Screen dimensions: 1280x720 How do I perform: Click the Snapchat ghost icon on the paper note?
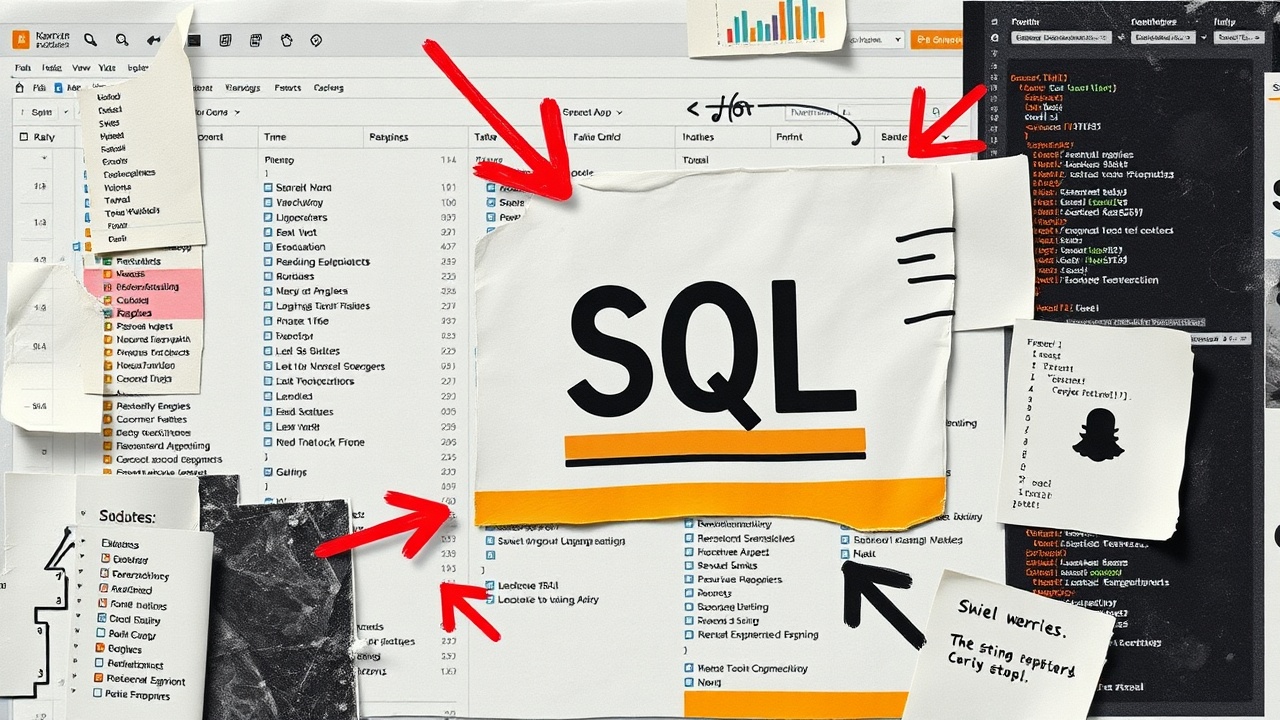tap(1098, 435)
